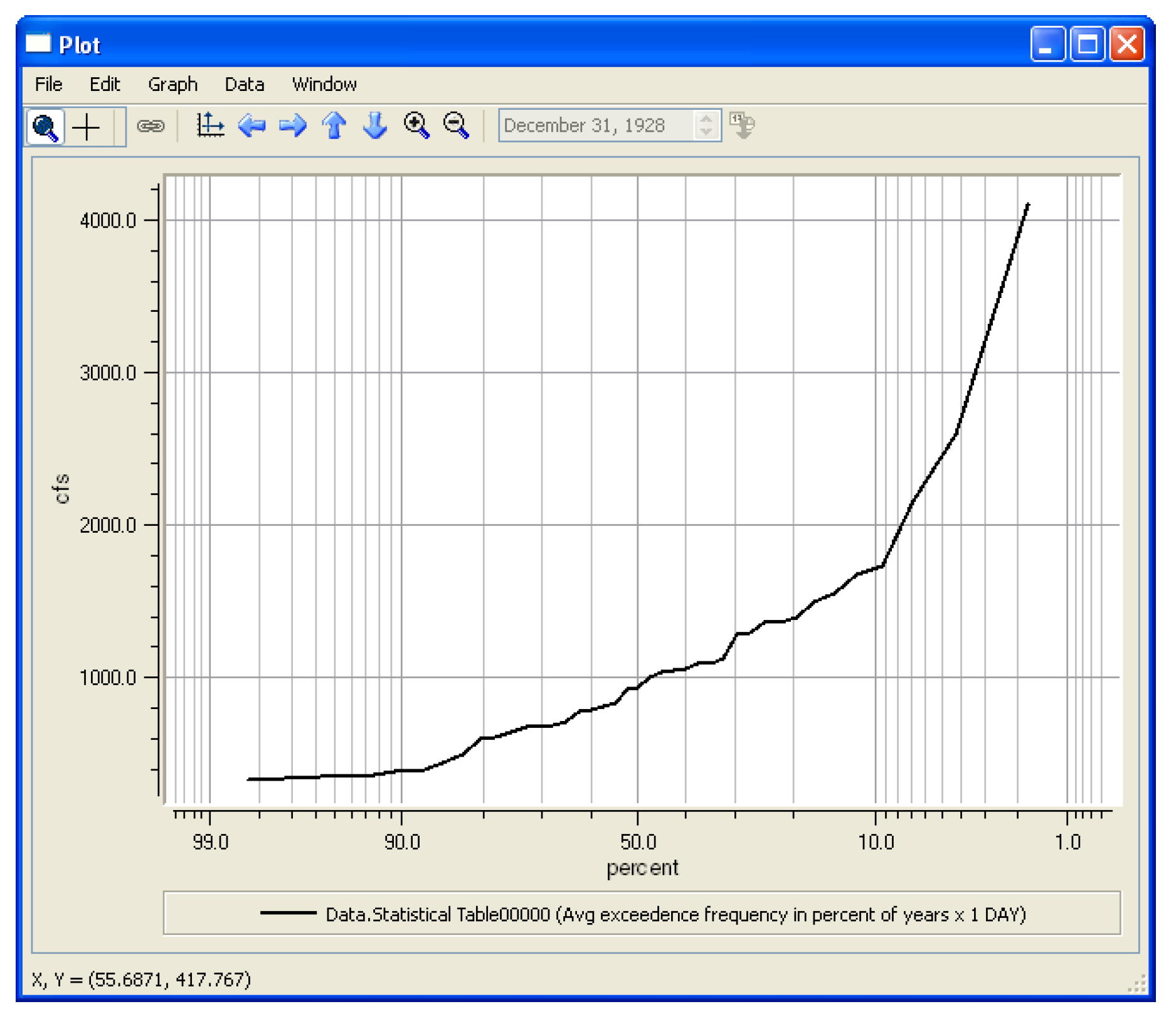
Task: Open the Window menu
Action: tap(324, 85)
